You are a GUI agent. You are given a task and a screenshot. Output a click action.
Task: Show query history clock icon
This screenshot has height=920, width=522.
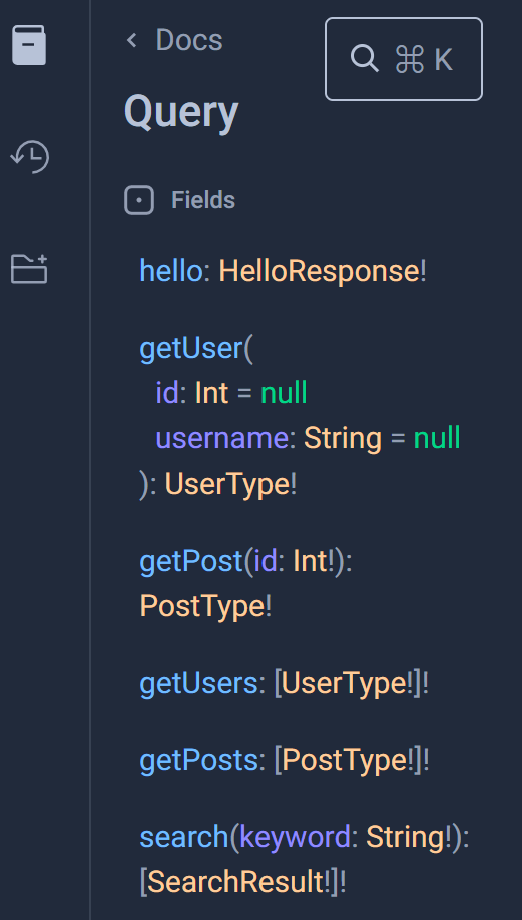(29, 157)
